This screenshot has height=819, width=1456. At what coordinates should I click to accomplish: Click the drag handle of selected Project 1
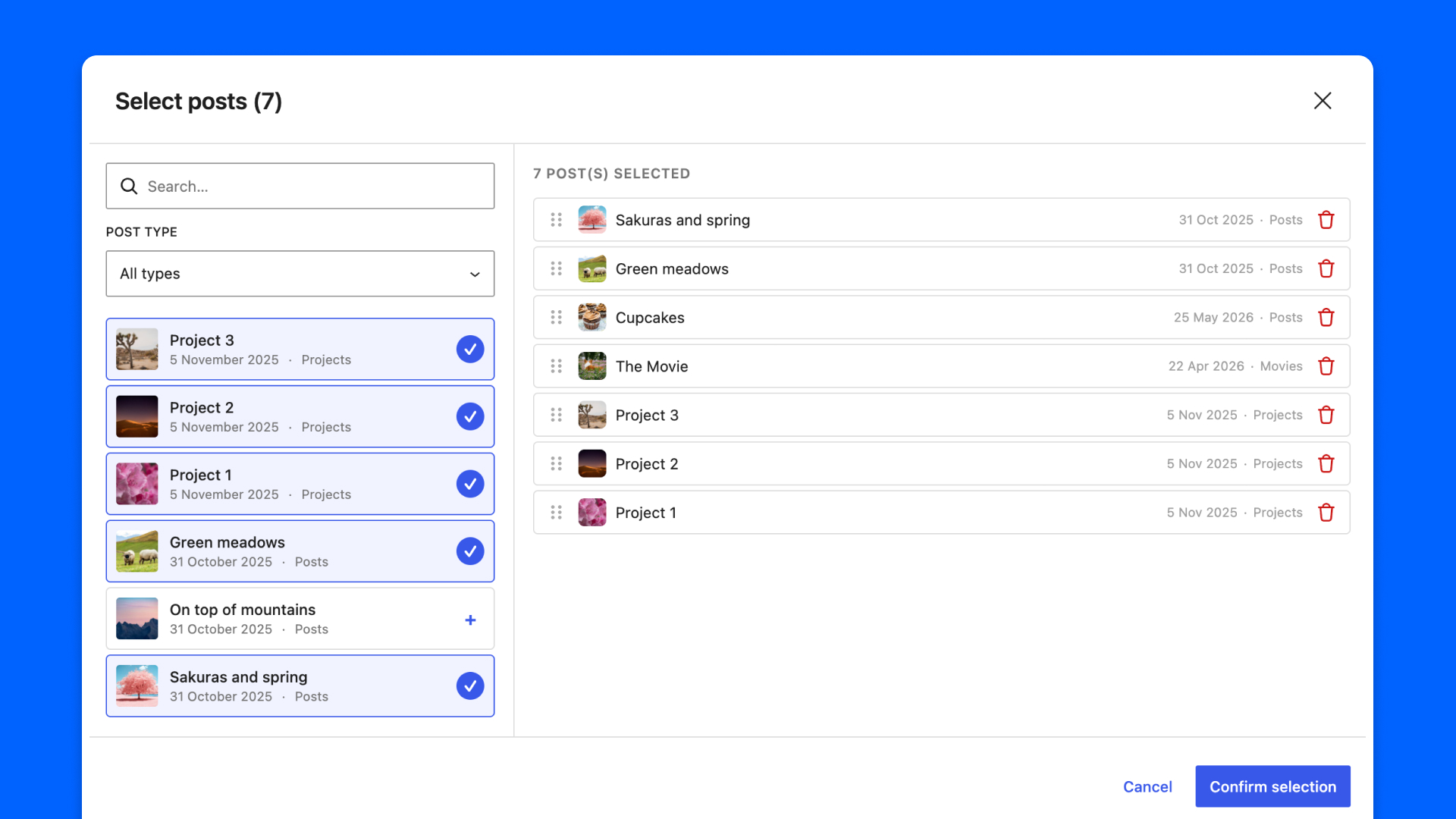pos(556,513)
